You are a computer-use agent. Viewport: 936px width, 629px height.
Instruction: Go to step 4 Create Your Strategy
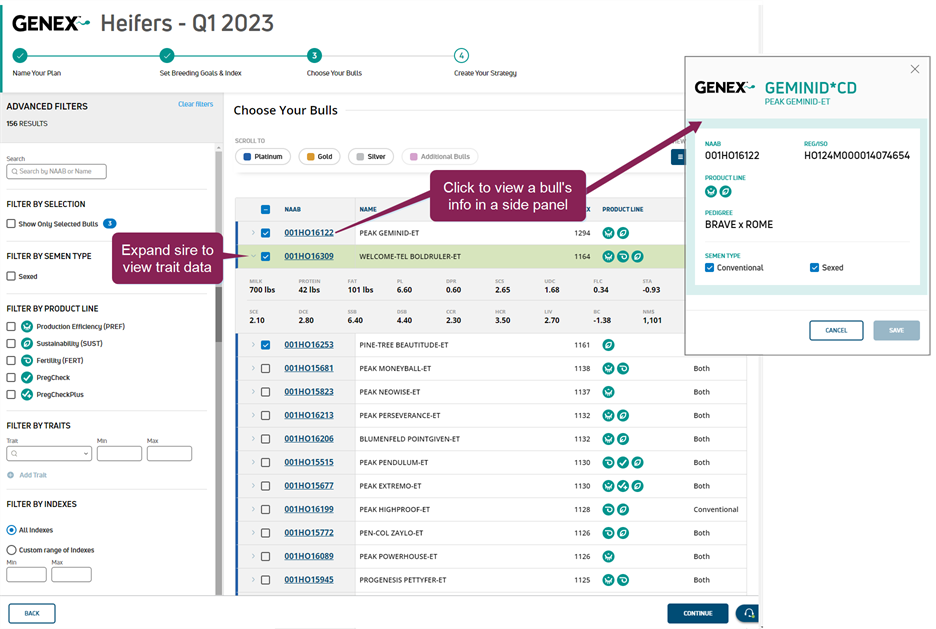tap(461, 56)
